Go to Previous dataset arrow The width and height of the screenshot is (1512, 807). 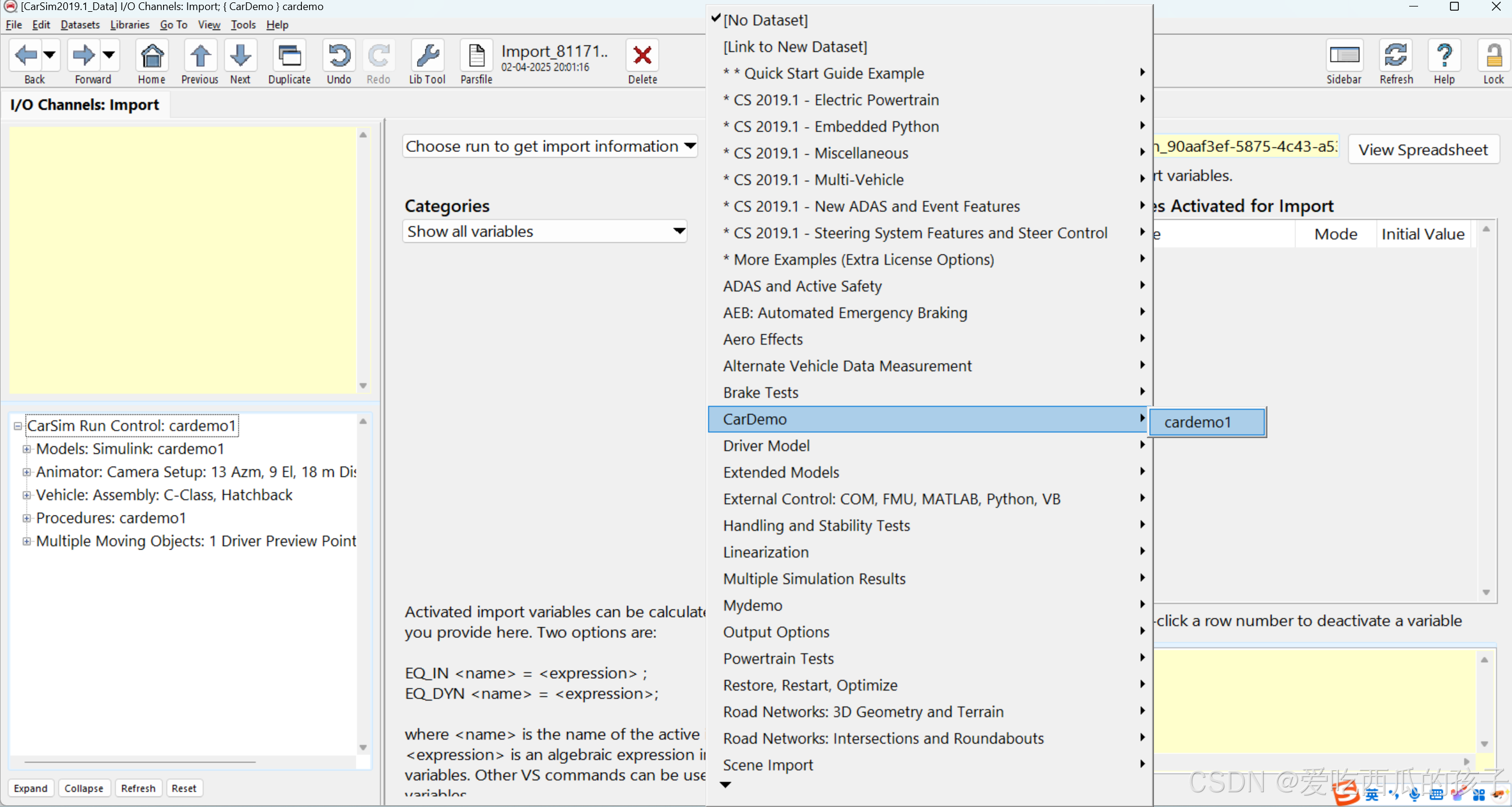[x=200, y=57]
